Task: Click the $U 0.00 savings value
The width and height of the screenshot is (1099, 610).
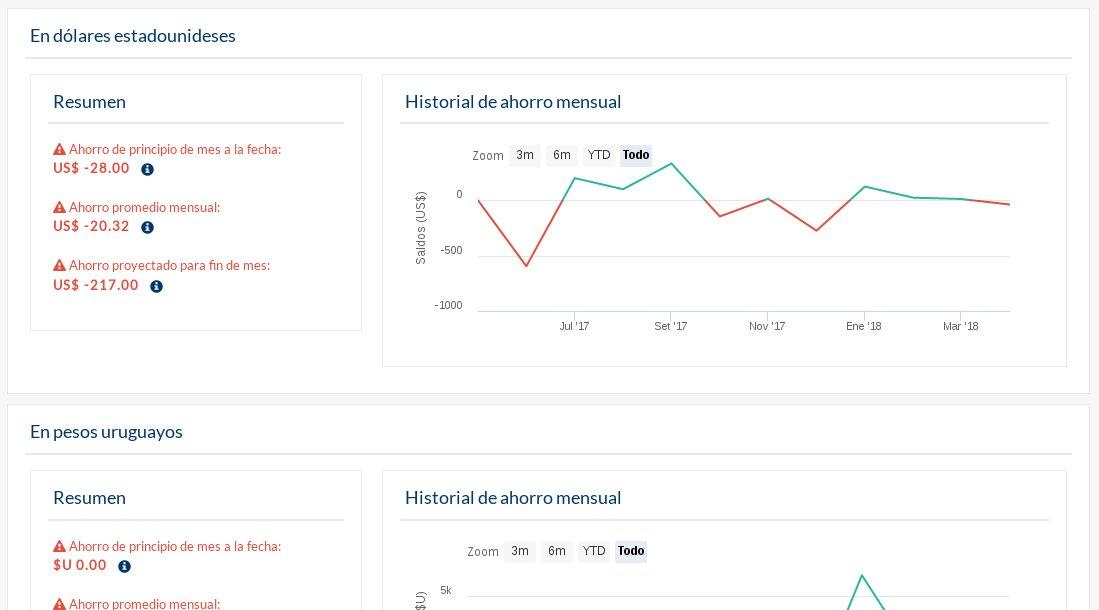Action: tap(79, 565)
